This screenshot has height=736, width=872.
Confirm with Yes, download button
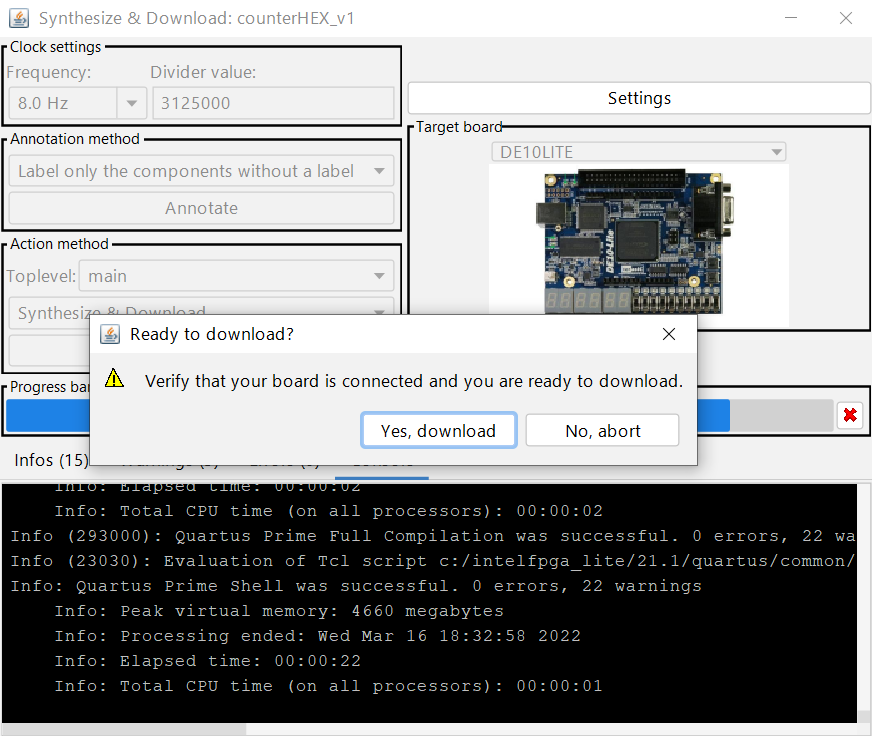[x=438, y=431]
